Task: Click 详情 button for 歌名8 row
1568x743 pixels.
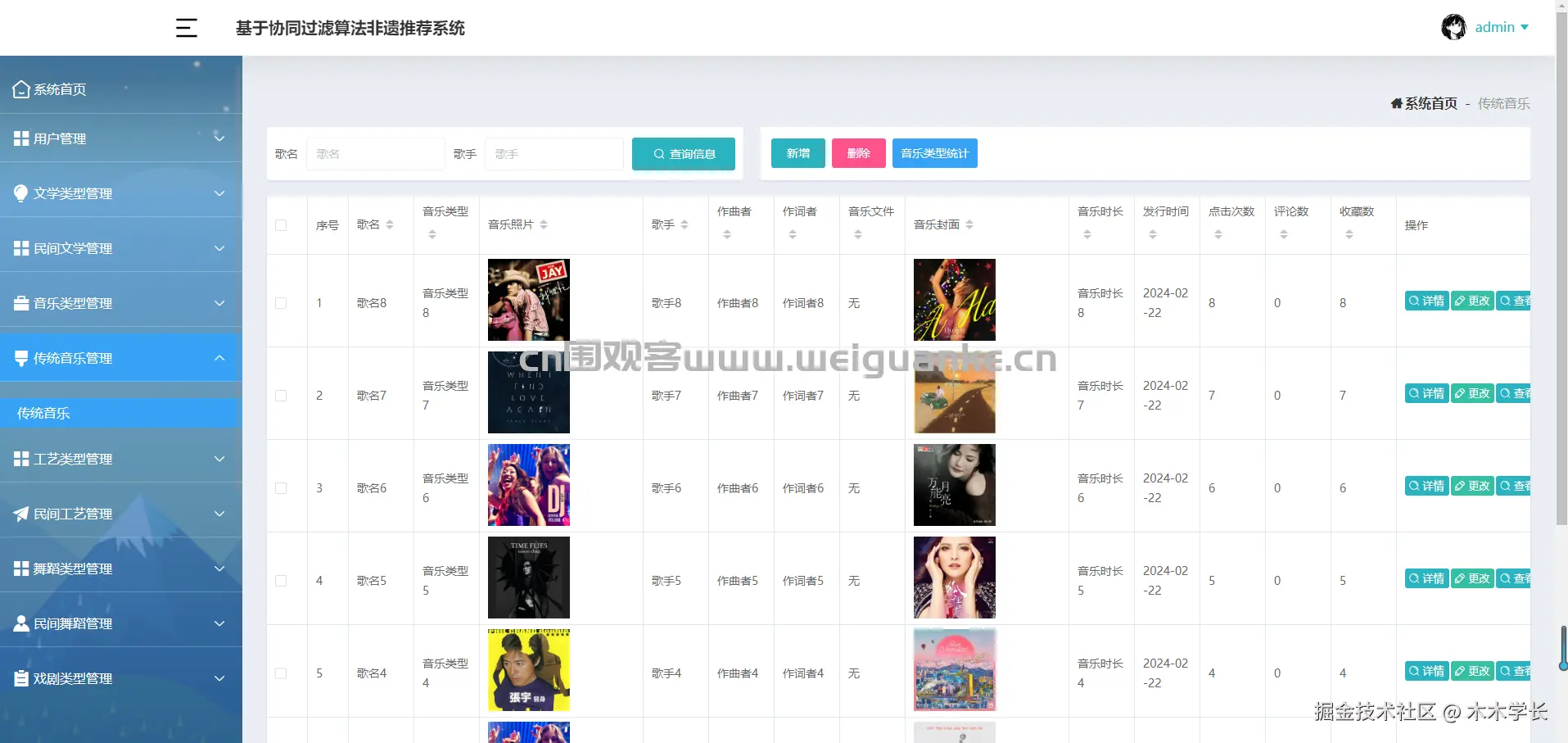Action: point(1427,301)
